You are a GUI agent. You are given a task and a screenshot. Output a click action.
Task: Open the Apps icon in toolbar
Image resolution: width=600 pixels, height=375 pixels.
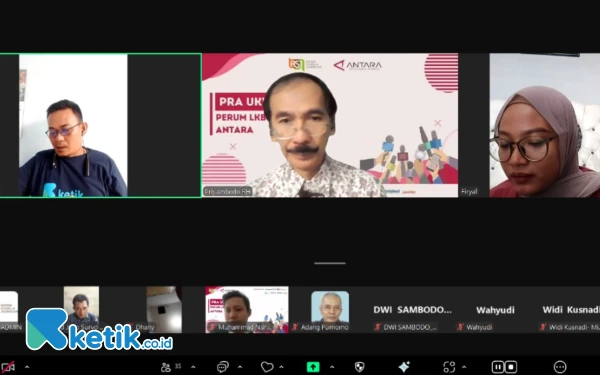(x=449, y=367)
